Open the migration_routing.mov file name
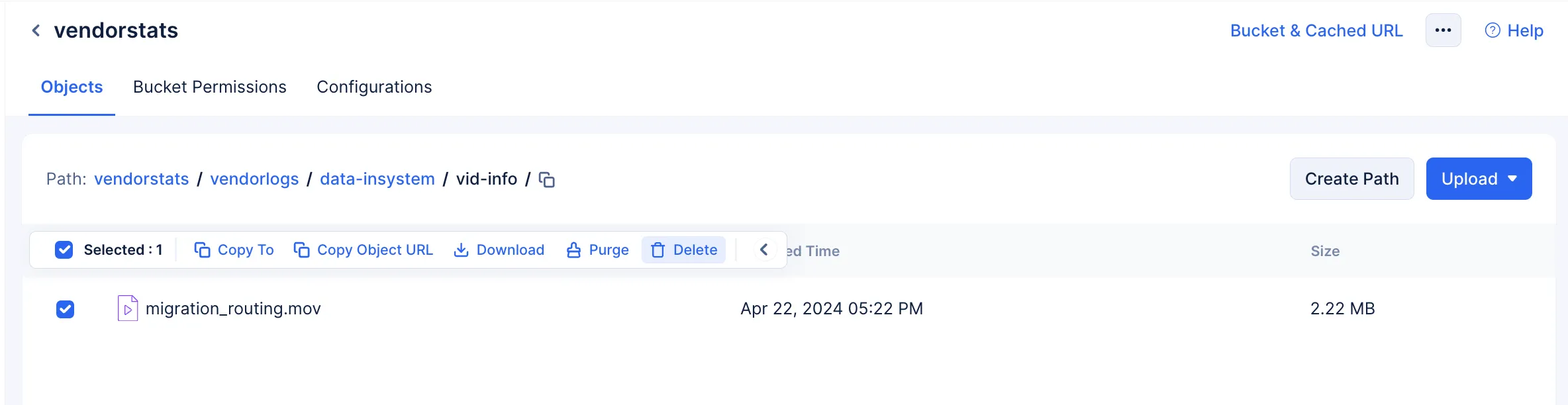Viewport: 1568px width, 405px height. coord(233,308)
